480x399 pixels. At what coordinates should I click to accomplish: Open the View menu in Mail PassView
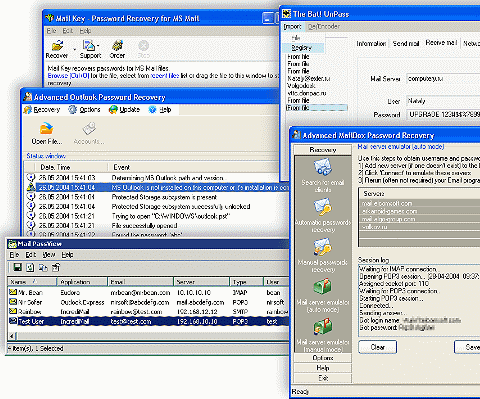(49, 255)
